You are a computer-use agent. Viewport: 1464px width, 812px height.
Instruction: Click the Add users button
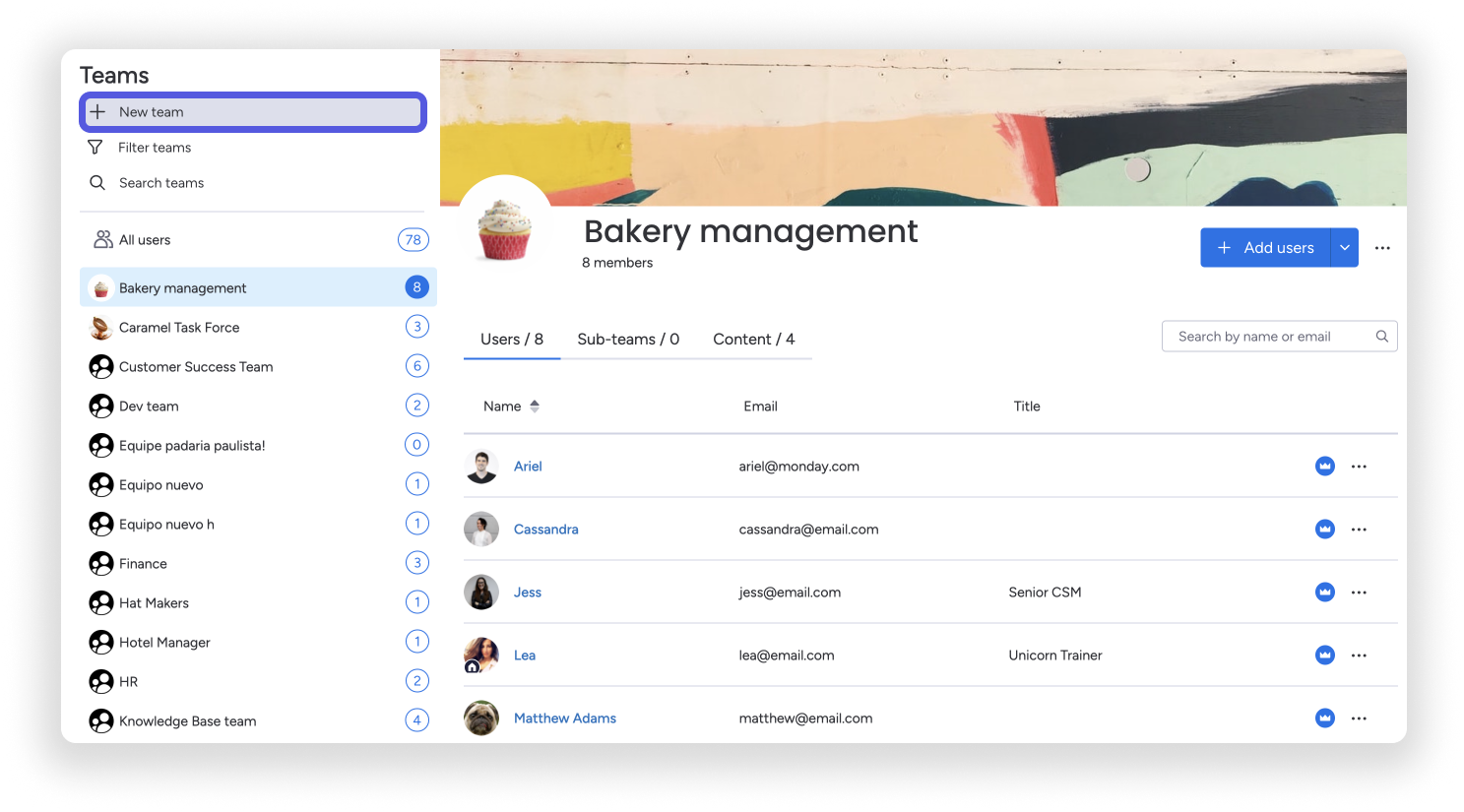[1266, 248]
